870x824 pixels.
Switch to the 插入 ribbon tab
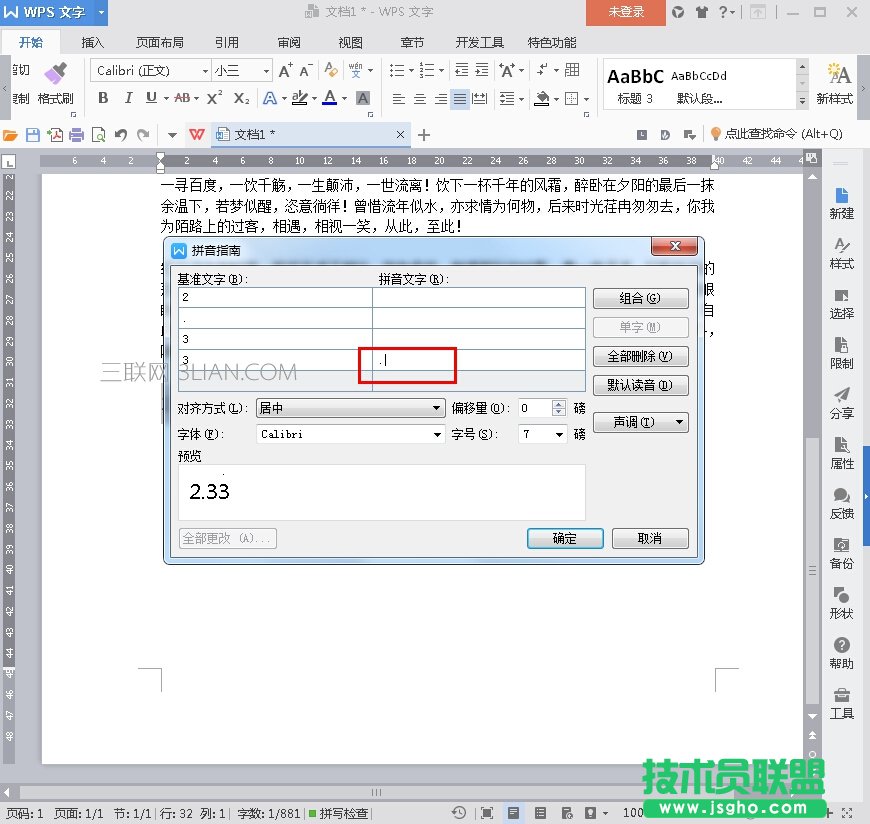pos(92,43)
